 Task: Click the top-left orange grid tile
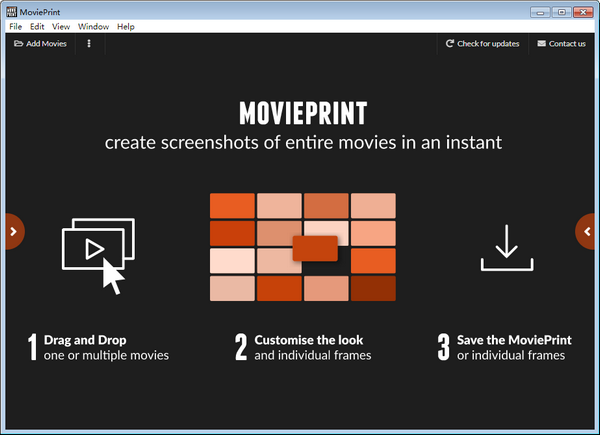232,205
